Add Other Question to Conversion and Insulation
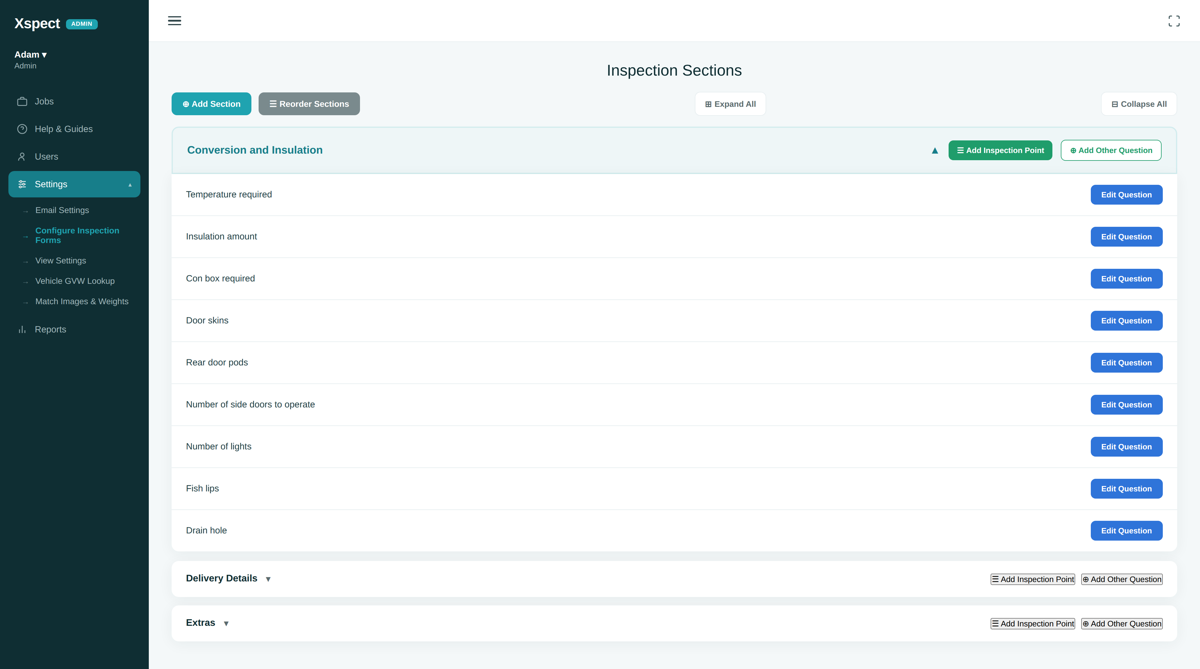Image resolution: width=1200 pixels, height=669 pixels. click(1111, 150)
